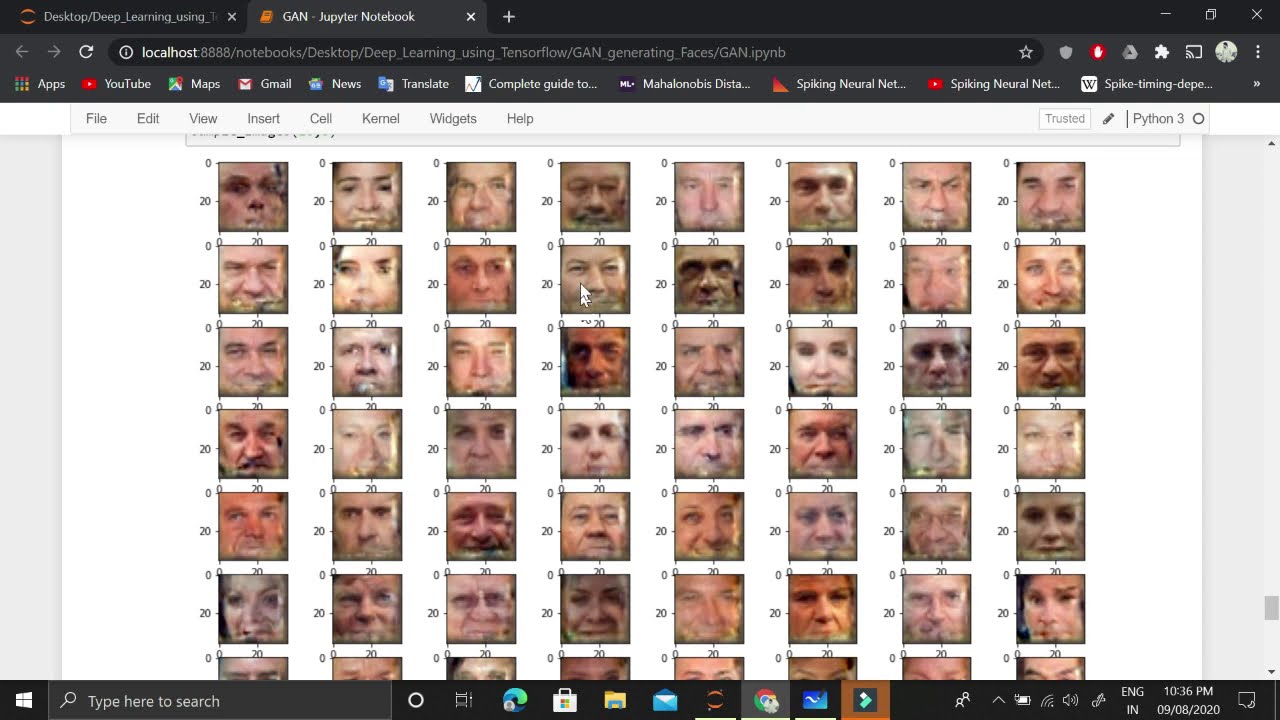Click the first generated face thumbnail
Viewport: 1280px width, 720px height.
(253, 197)
